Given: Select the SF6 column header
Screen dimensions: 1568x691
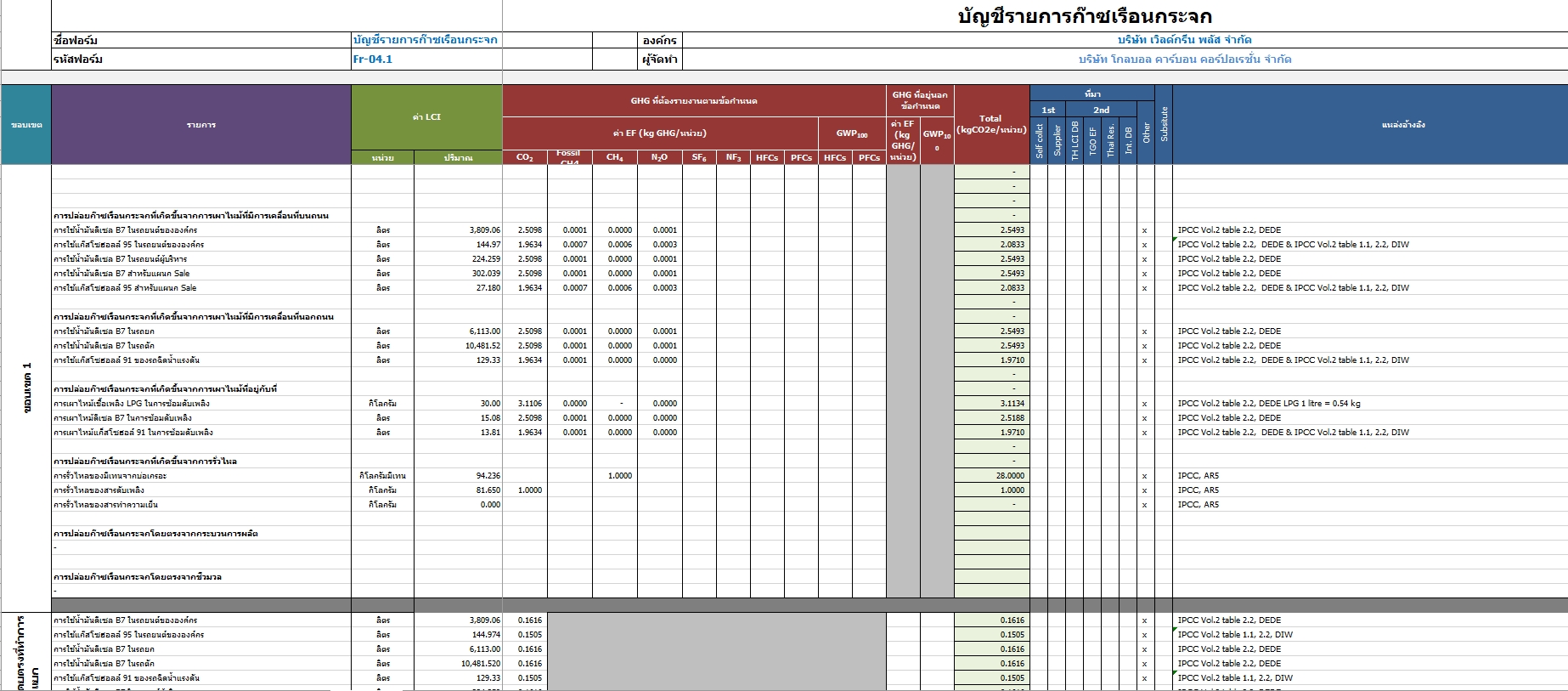Looking at the screenshot, I should 698,158.
